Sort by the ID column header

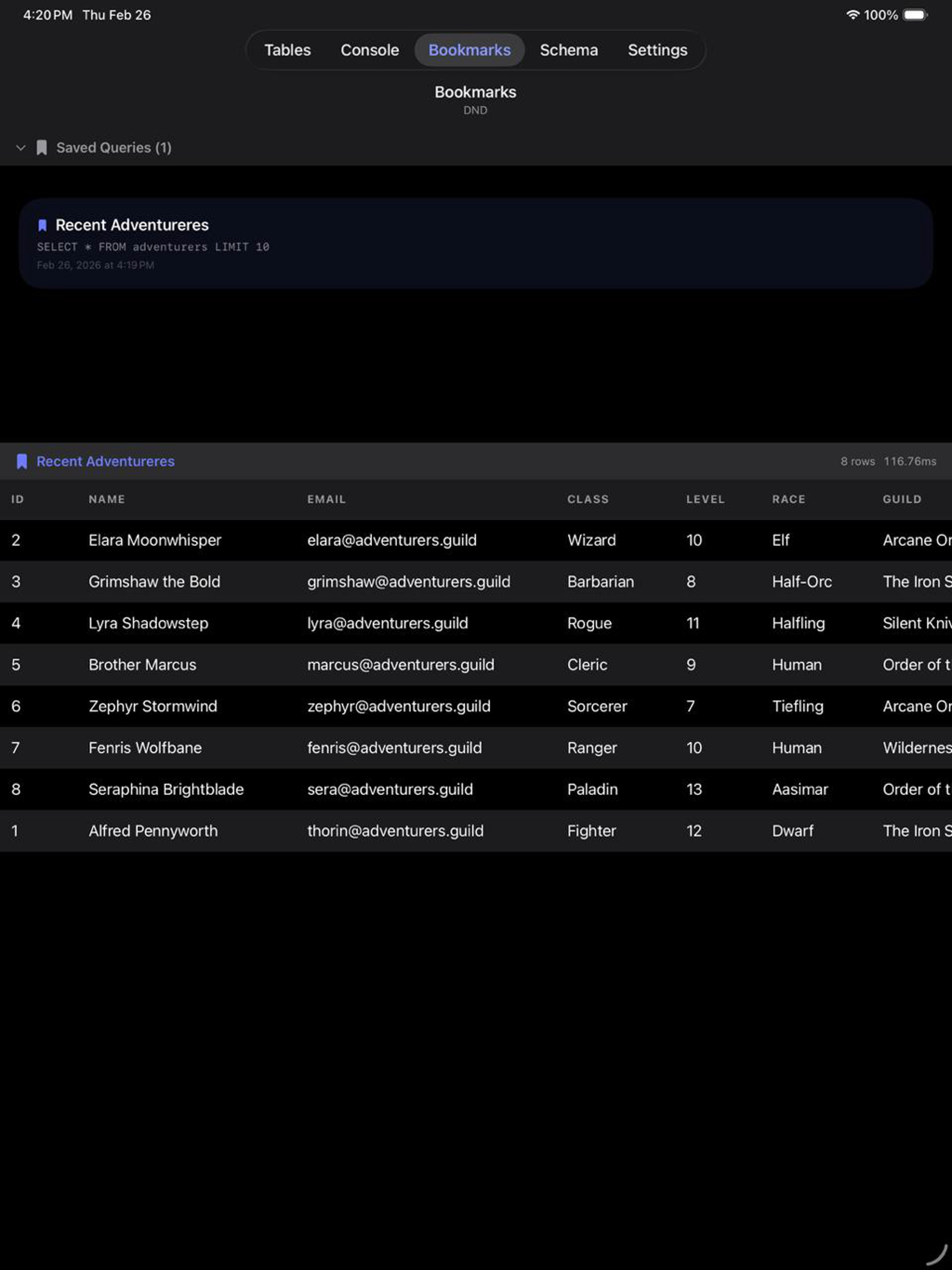point(18,499)
